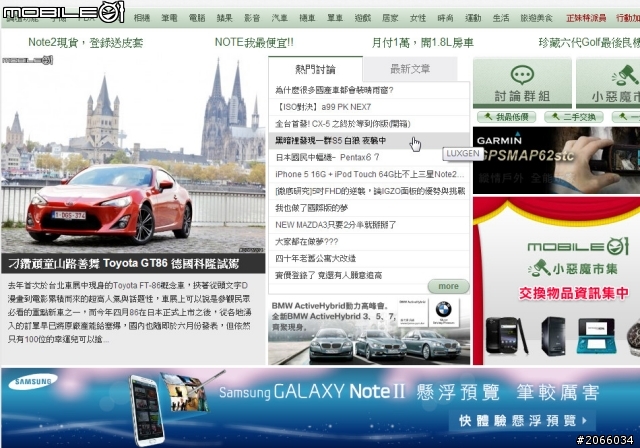Click the 快體驗懸浮預覽 button in the Samsung banner
The width and height of the screenshot is (640, 448).
[x=522, y=420]
